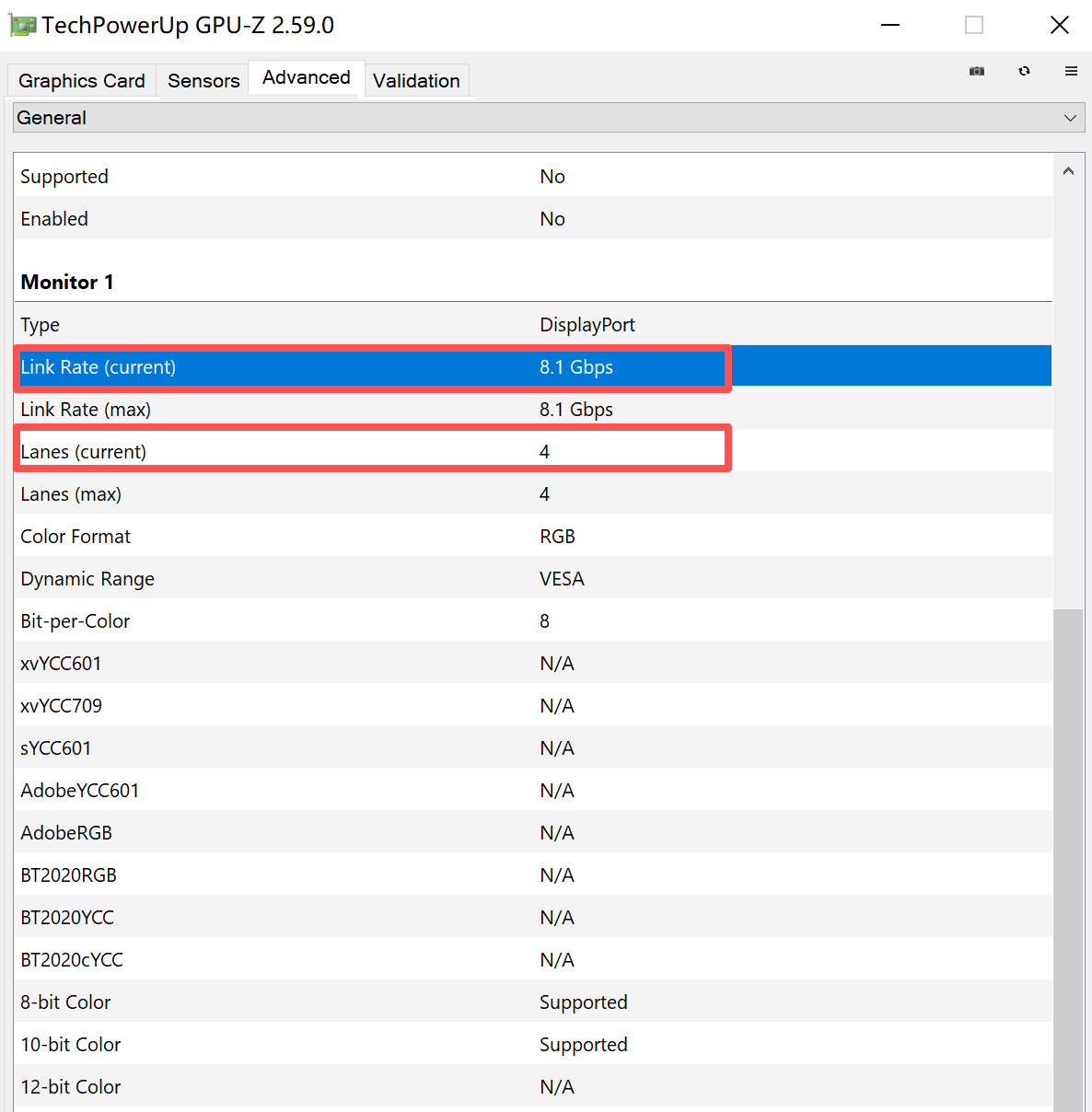Maximize the GPU-Z window
The height and width of the screenshot is (1112, 1092).
pyautogui.click(x=974, y=25)
